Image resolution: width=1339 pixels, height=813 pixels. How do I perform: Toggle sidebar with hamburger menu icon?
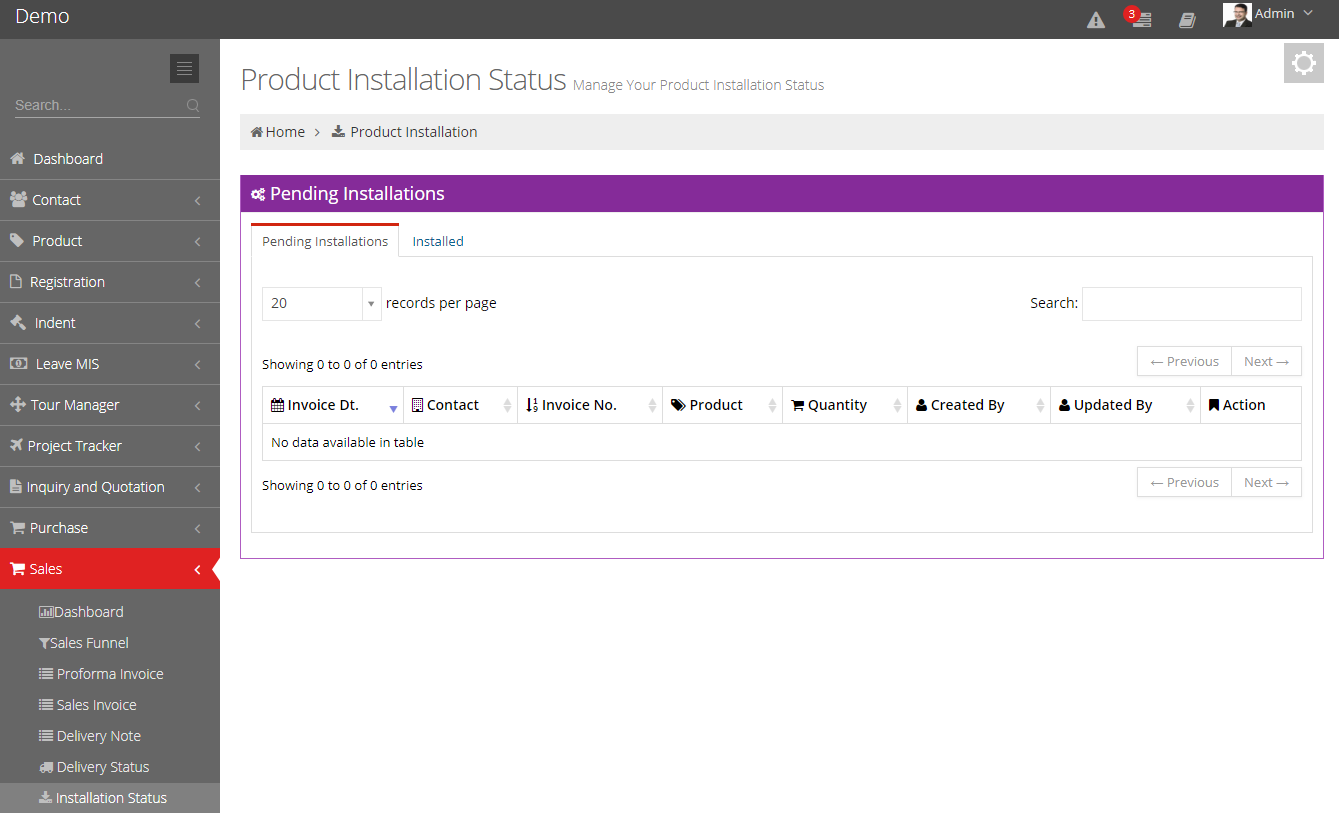coord(184,68)
